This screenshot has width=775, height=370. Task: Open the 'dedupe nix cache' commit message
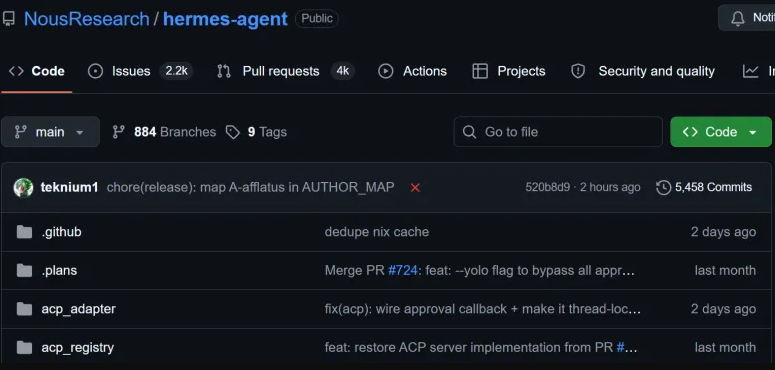click(x=377, y=232)
